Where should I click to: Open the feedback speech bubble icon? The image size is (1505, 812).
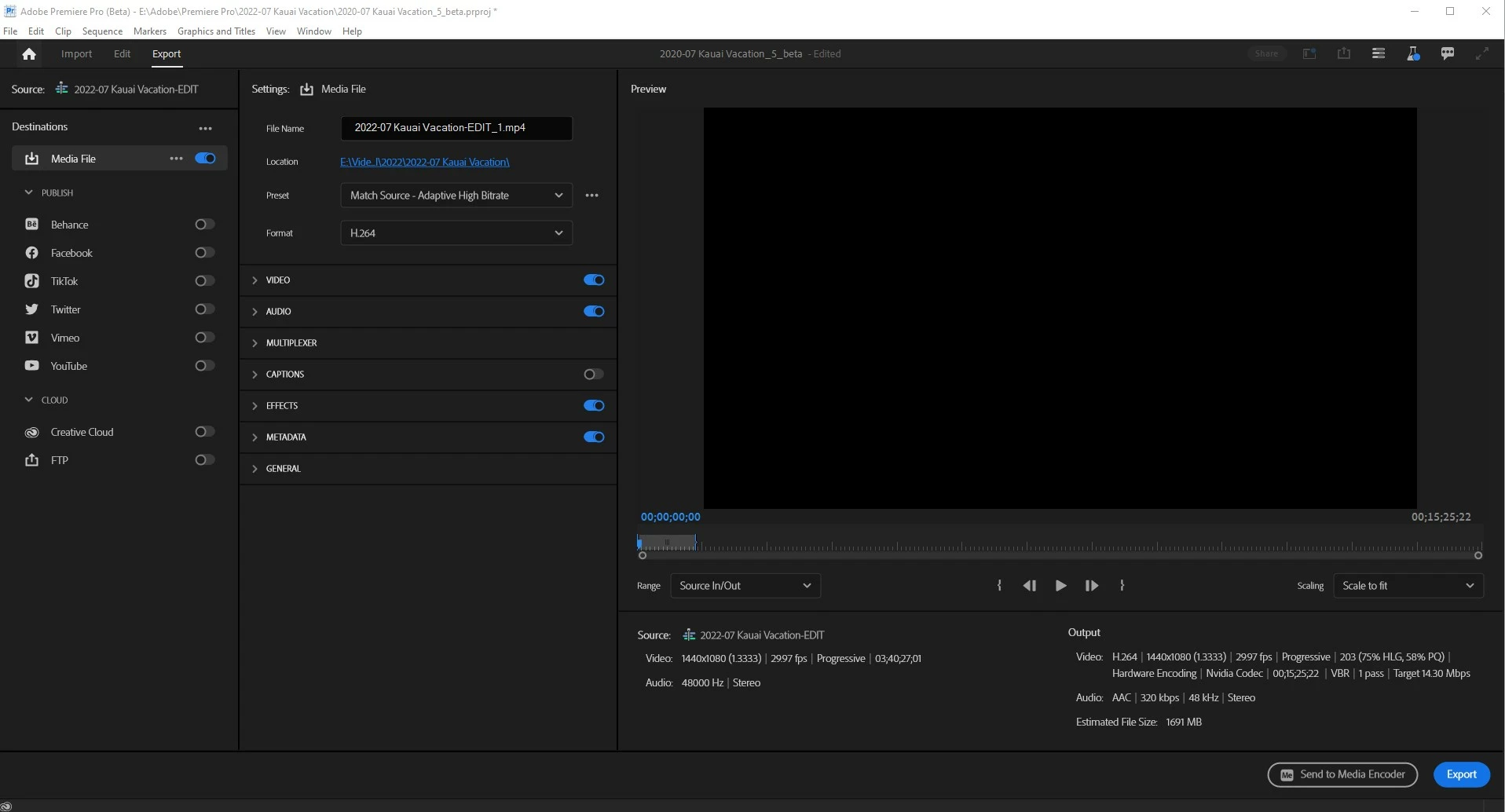(x=1448, y=53)
